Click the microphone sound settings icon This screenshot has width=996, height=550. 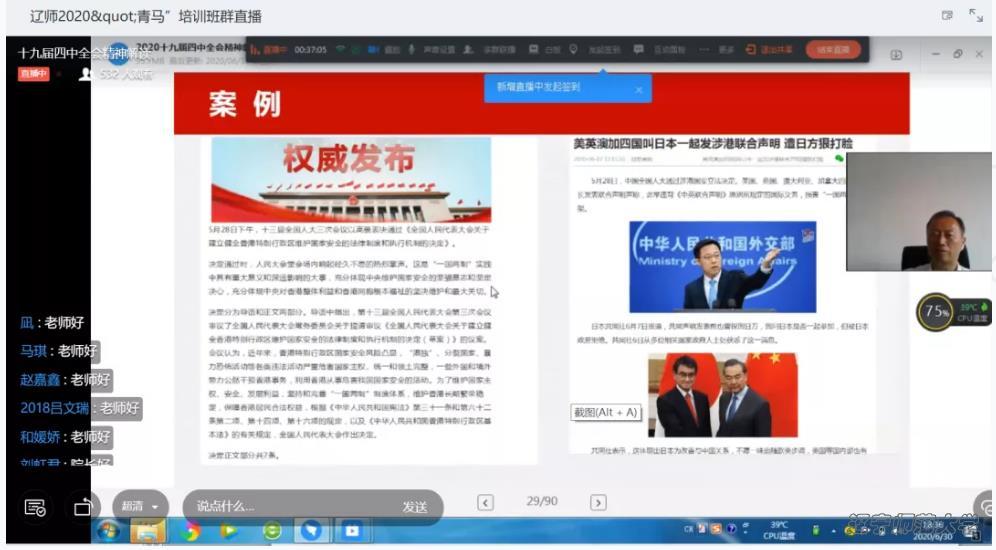411,50
